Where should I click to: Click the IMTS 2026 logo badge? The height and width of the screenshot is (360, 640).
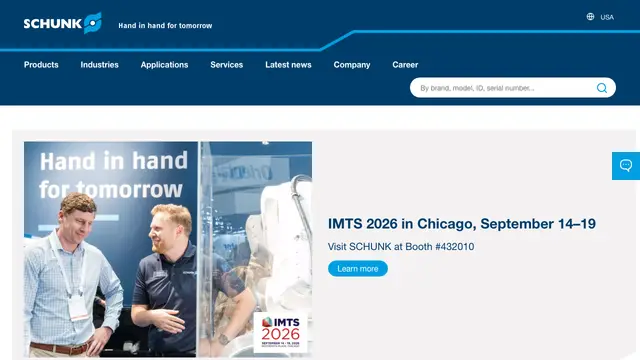click(280, 332)
